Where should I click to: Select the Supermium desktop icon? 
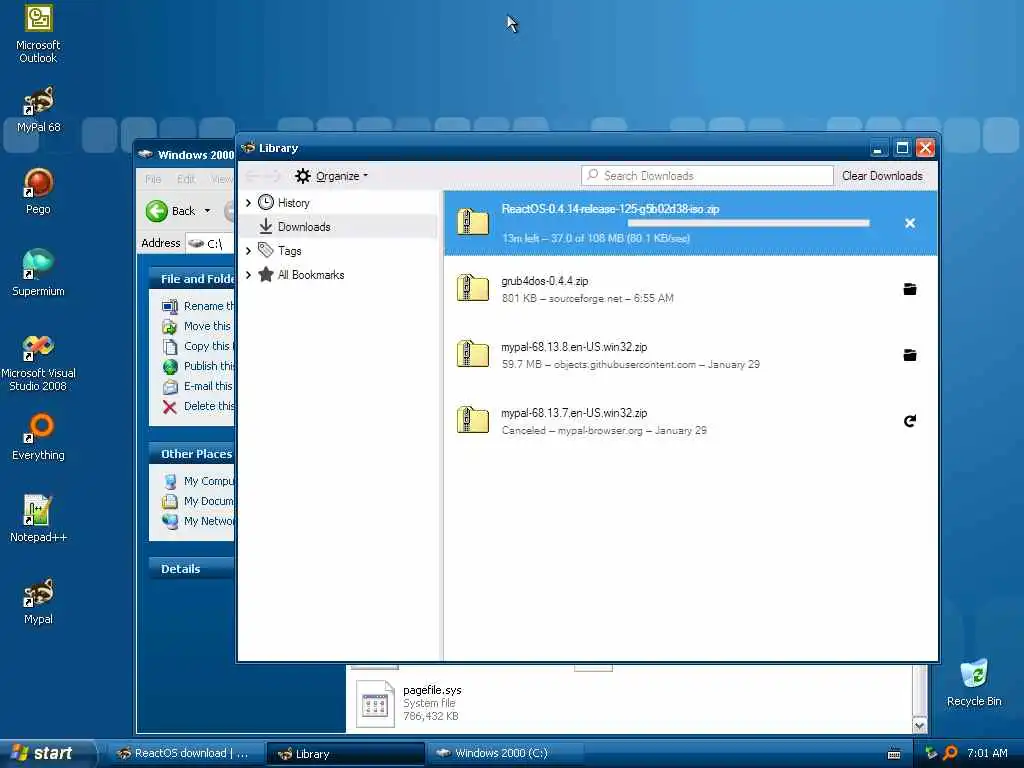pos(38,273)
